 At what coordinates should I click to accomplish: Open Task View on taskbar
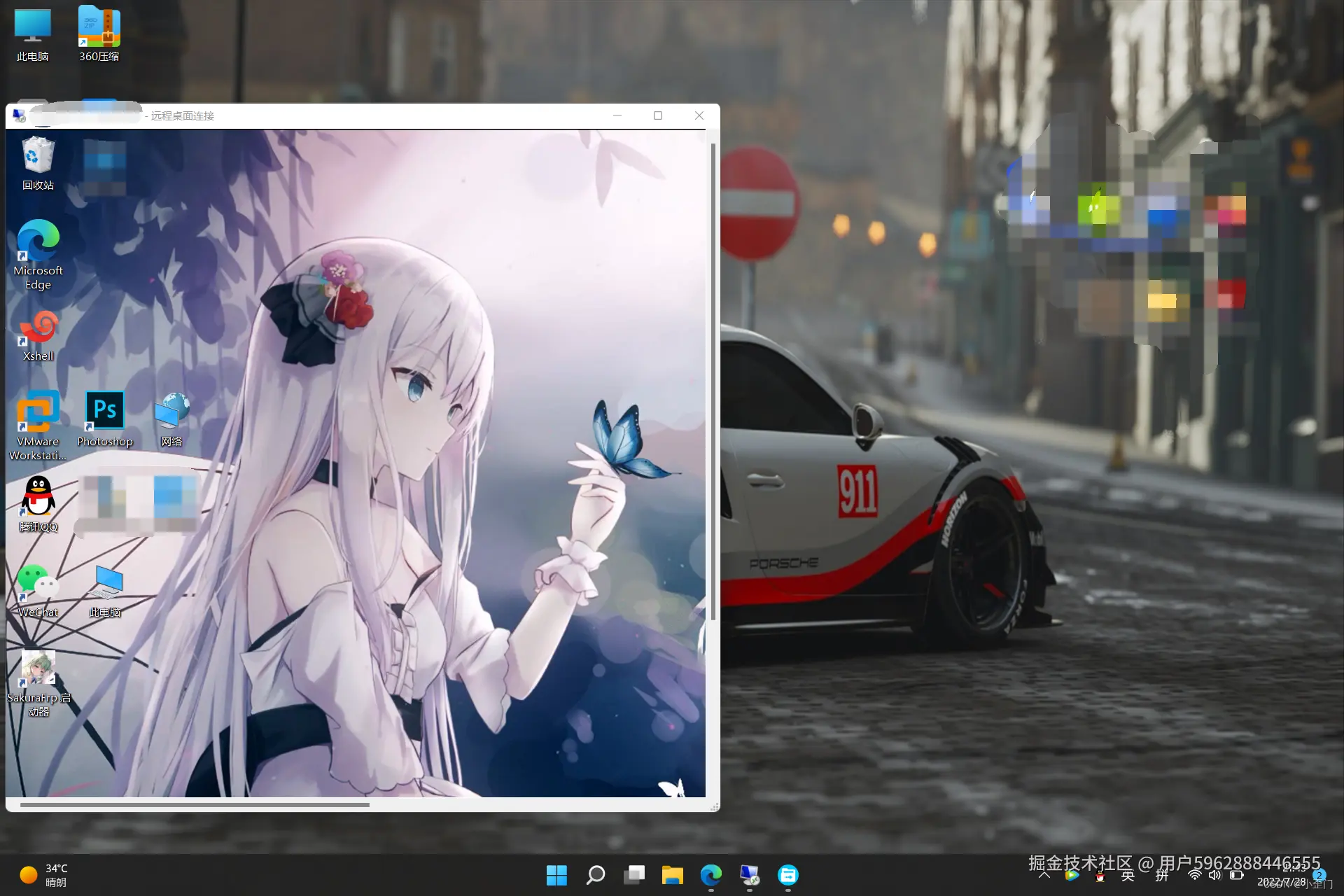pyautogui.click(x=634, y=875)
